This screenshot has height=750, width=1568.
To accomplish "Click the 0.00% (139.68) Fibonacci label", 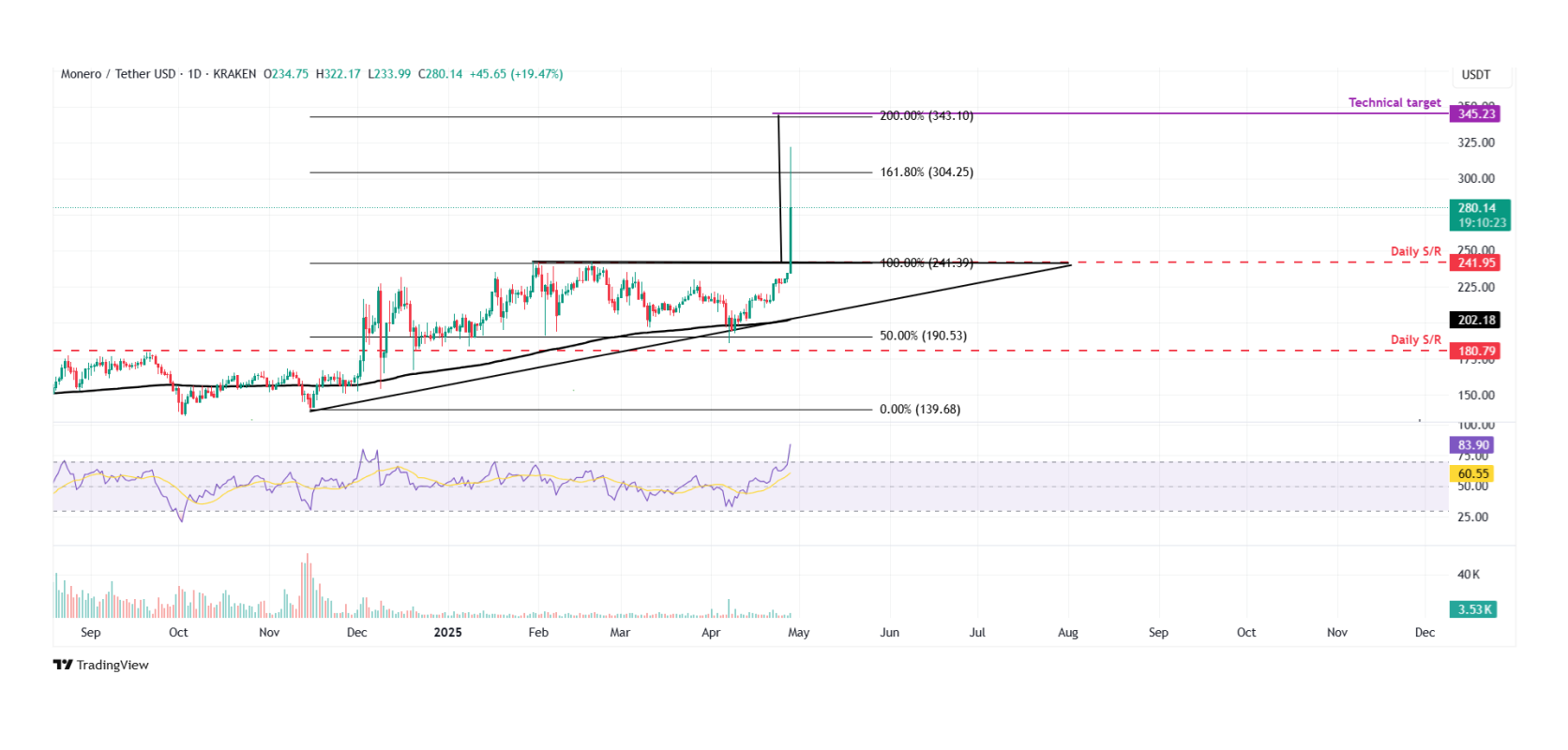I will [920, 410].
